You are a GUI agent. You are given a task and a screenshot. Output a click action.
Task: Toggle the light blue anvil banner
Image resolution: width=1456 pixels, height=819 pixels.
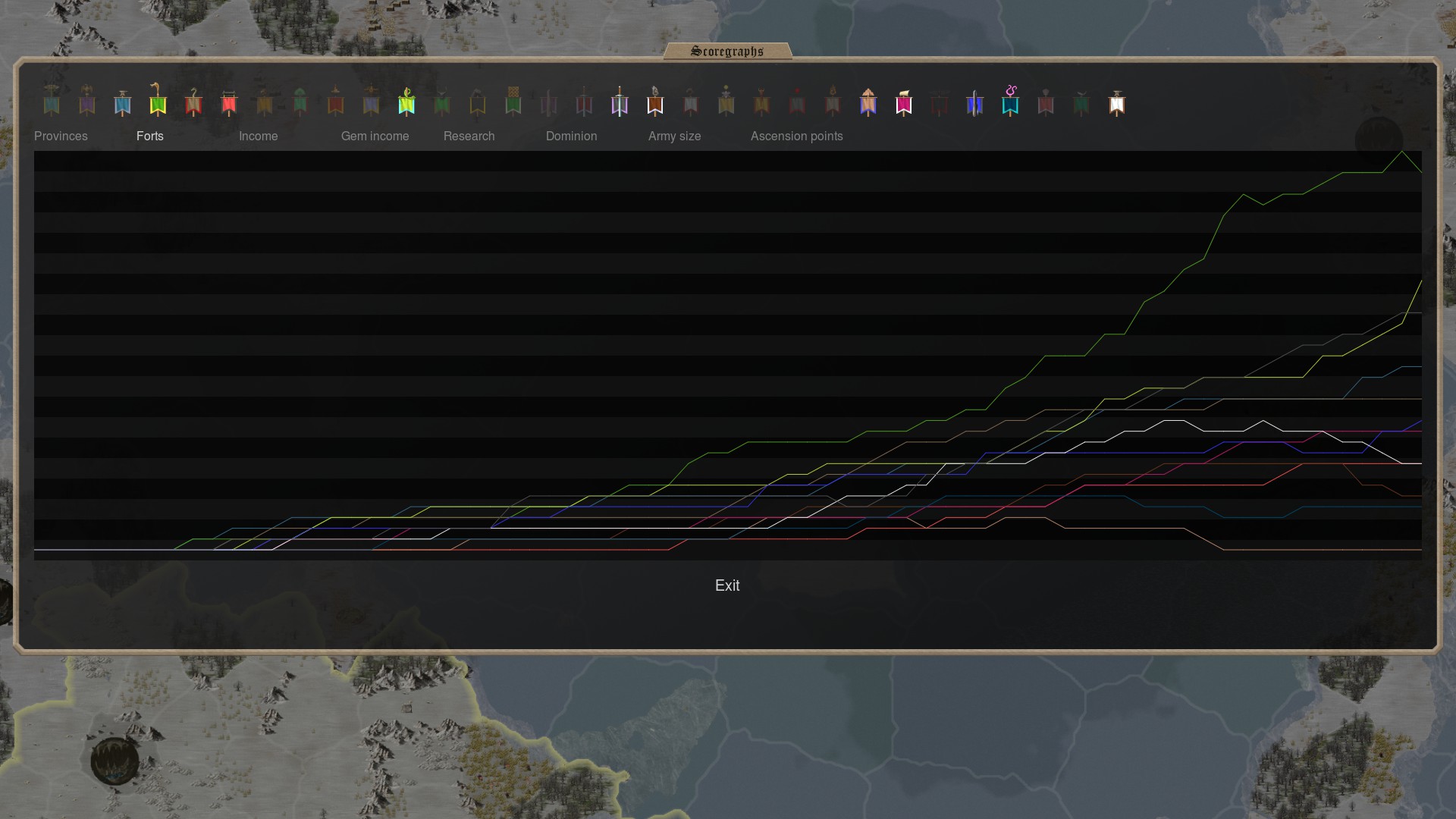pos(123,102)
